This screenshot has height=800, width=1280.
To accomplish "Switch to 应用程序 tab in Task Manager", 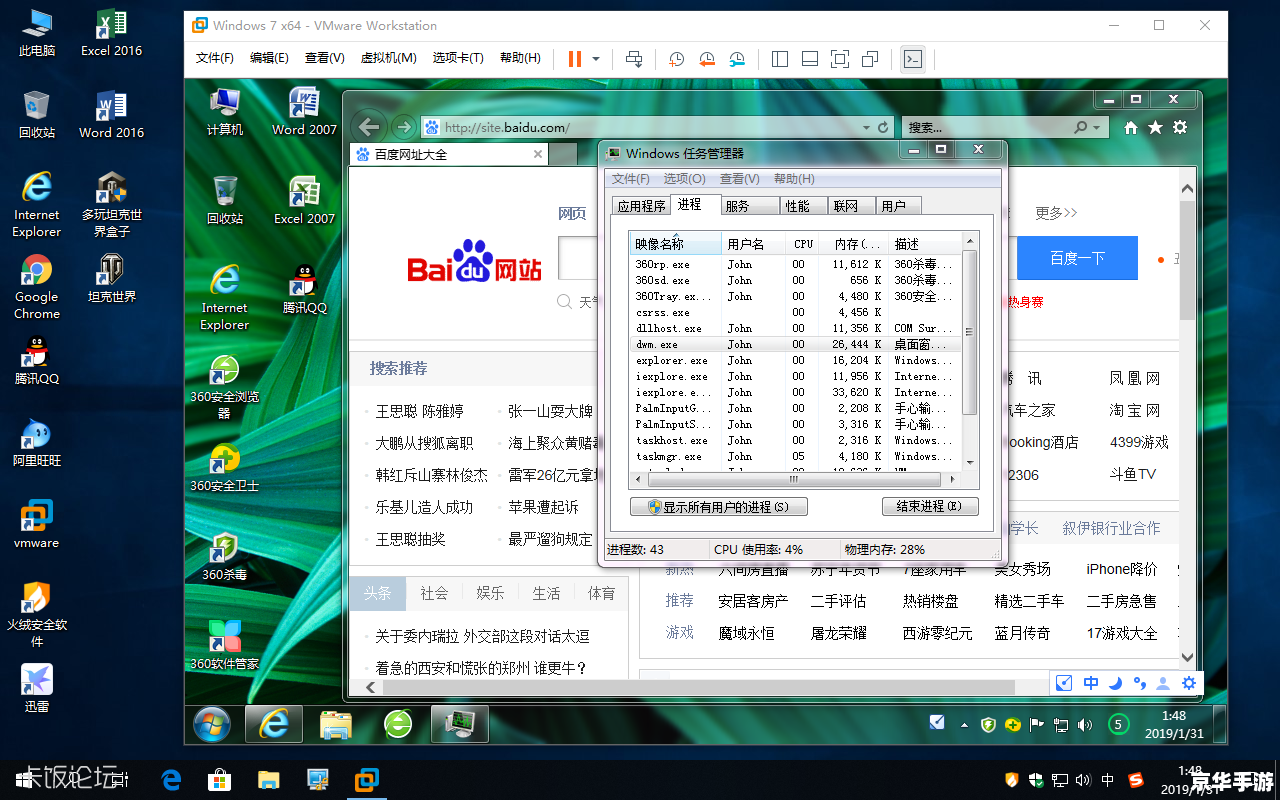I will pos(641,206).
